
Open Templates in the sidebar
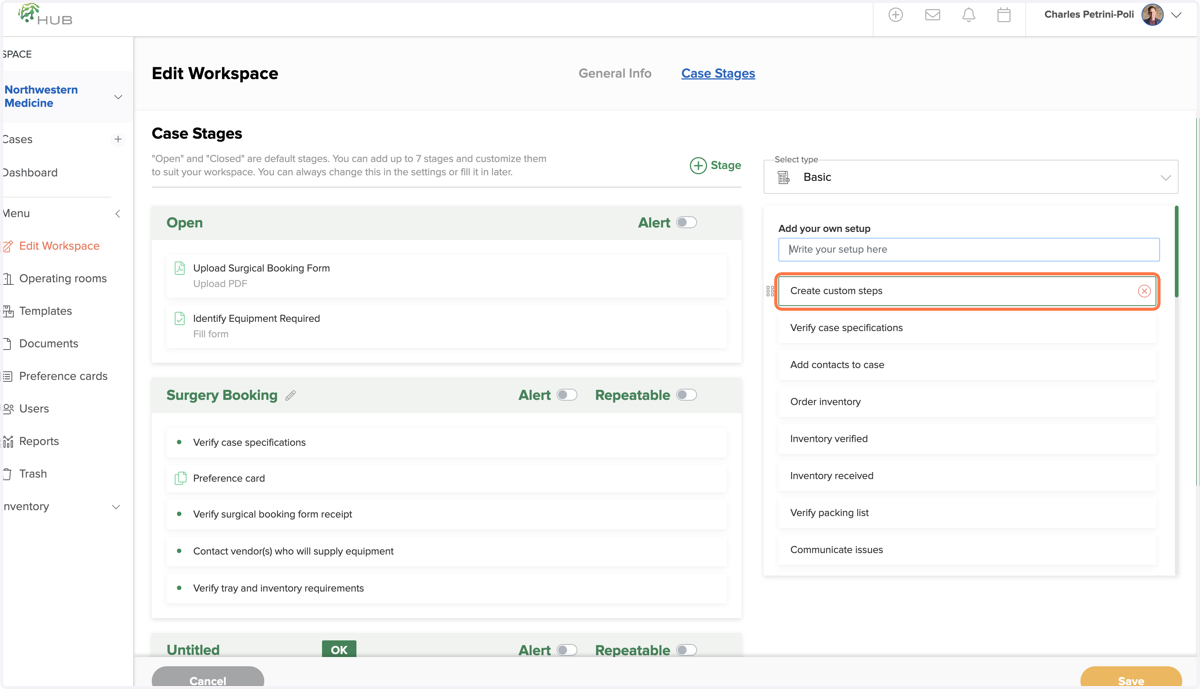[x=45, y=311]
